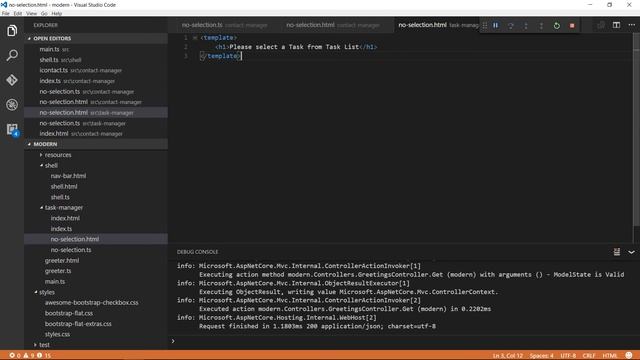
Task: Open the Search view in activity bar
Action: 12,56
